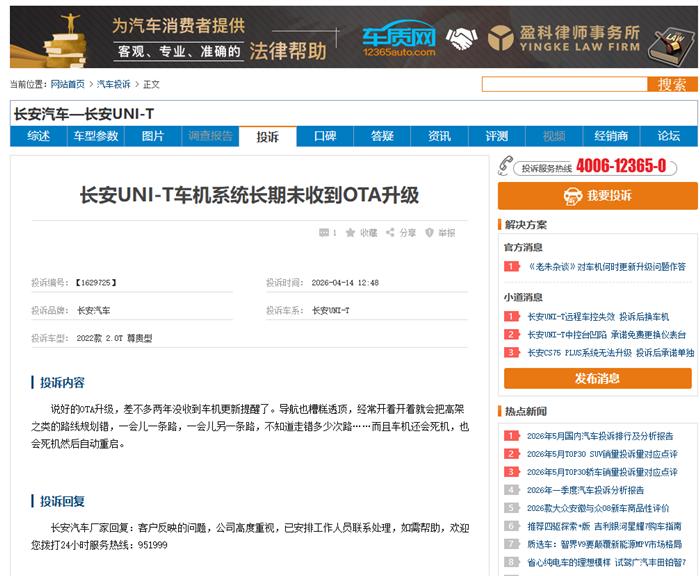This screenshot has width=700, height=576.
Task: Open 质选车：智界V9 news link
Action: pyautogui.click(x=604, y=544)
